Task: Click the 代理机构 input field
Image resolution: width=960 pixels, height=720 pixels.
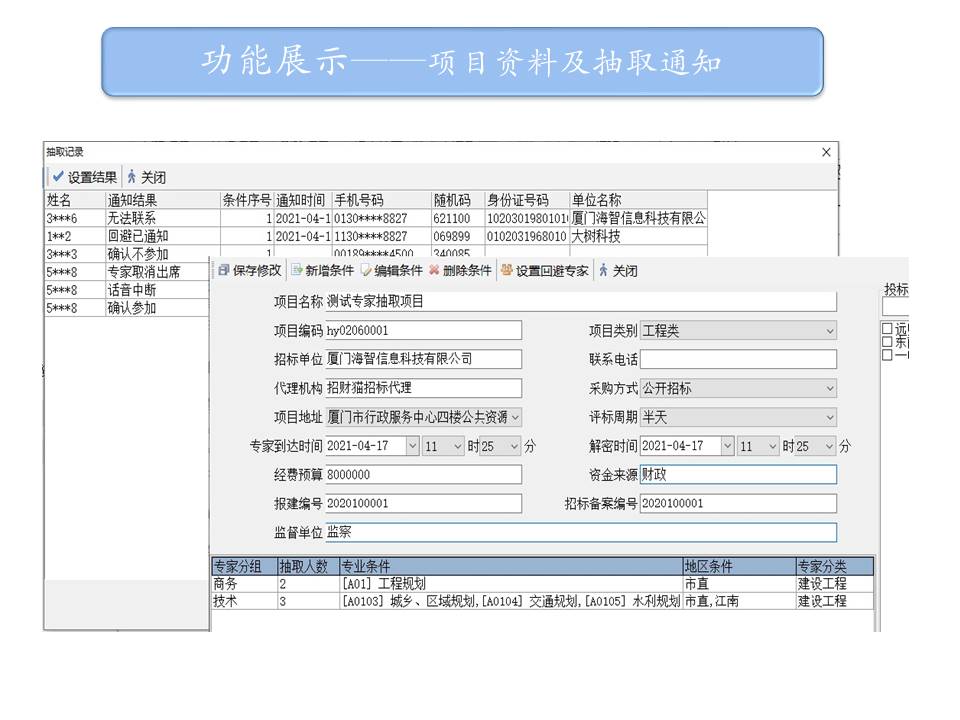Action: 424,388
